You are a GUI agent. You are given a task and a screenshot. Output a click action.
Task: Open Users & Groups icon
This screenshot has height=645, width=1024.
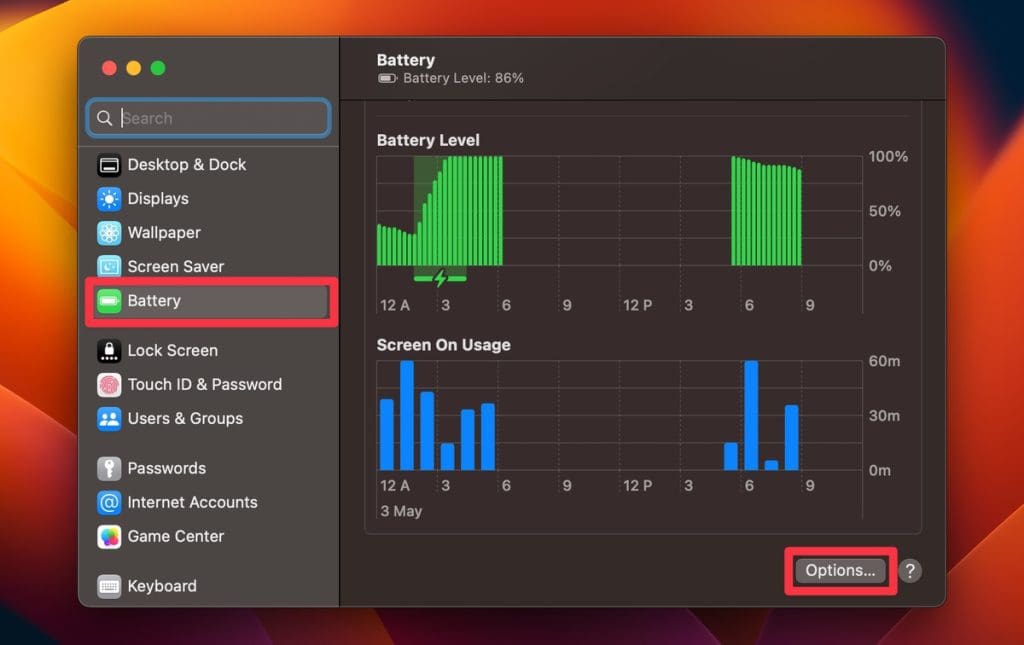[x=109, y=419]
